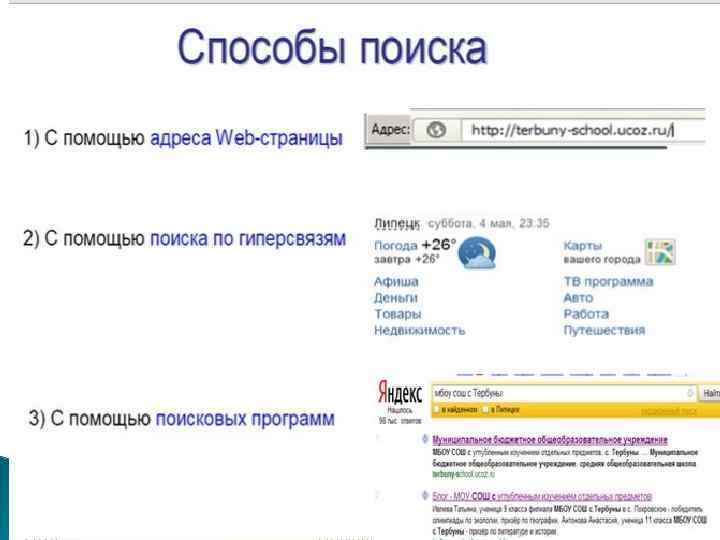
Task: Click the Найти search button
Action: click(710, 394)
